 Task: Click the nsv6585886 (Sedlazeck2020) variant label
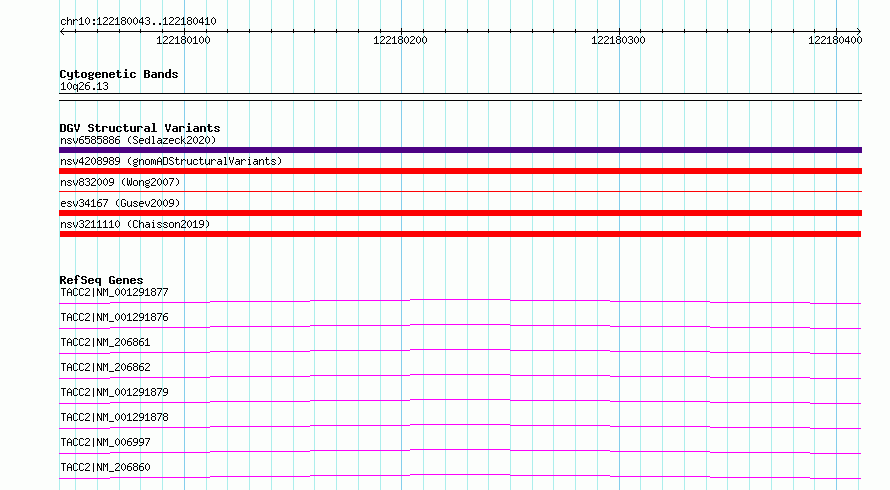click(138, 140)
